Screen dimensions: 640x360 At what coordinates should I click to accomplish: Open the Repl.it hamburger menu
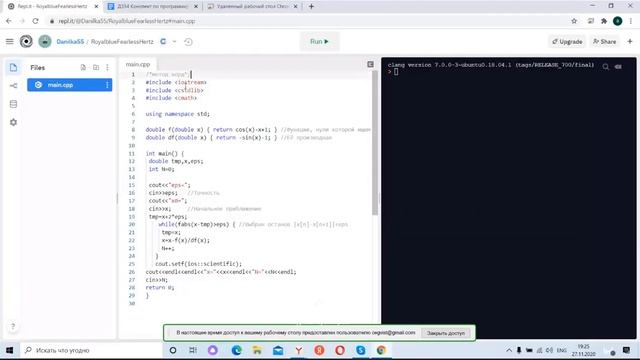pyautogui.click(x=10, y=42)
